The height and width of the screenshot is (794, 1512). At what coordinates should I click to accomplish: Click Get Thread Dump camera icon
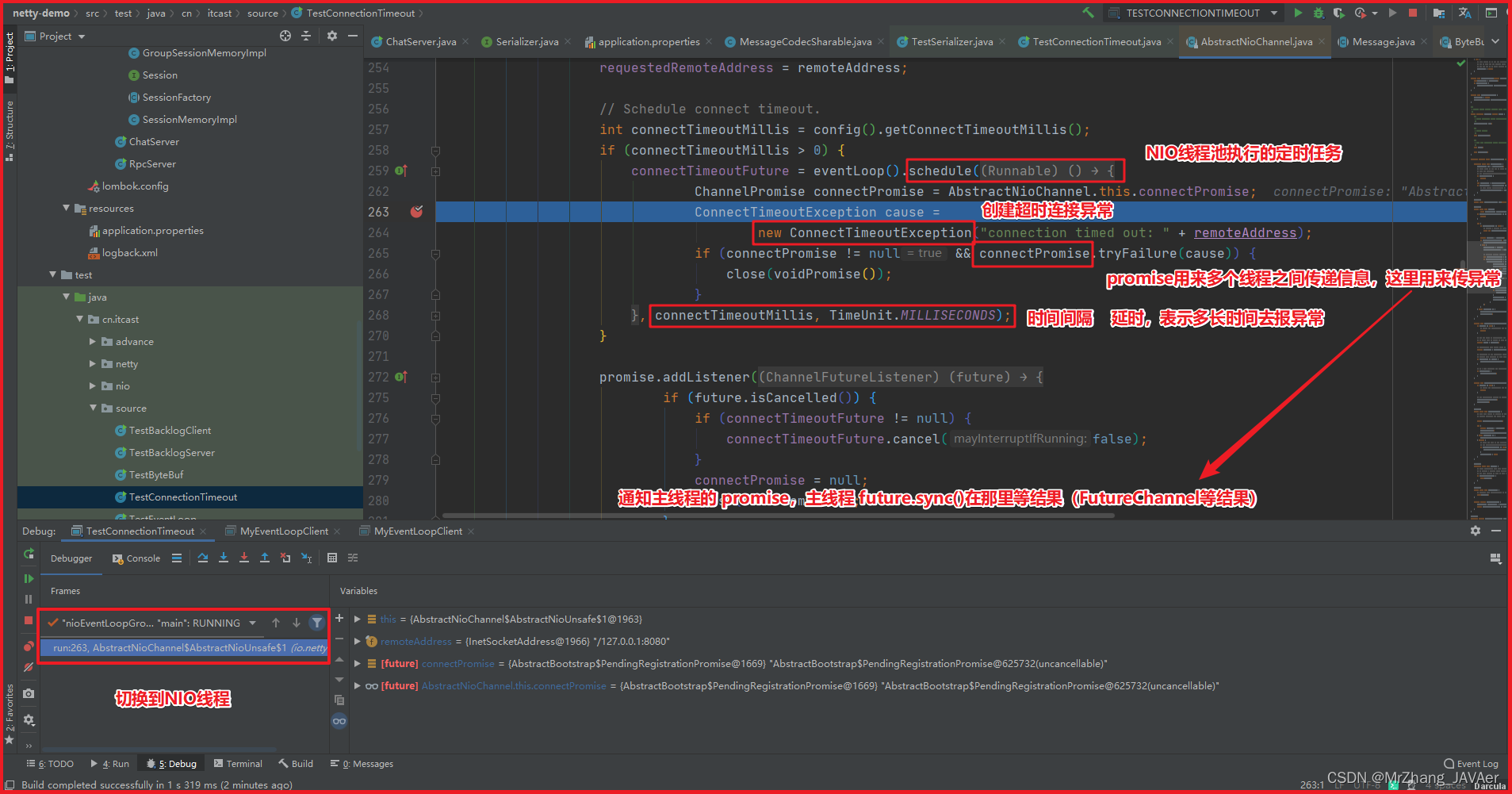click(29, 693)
